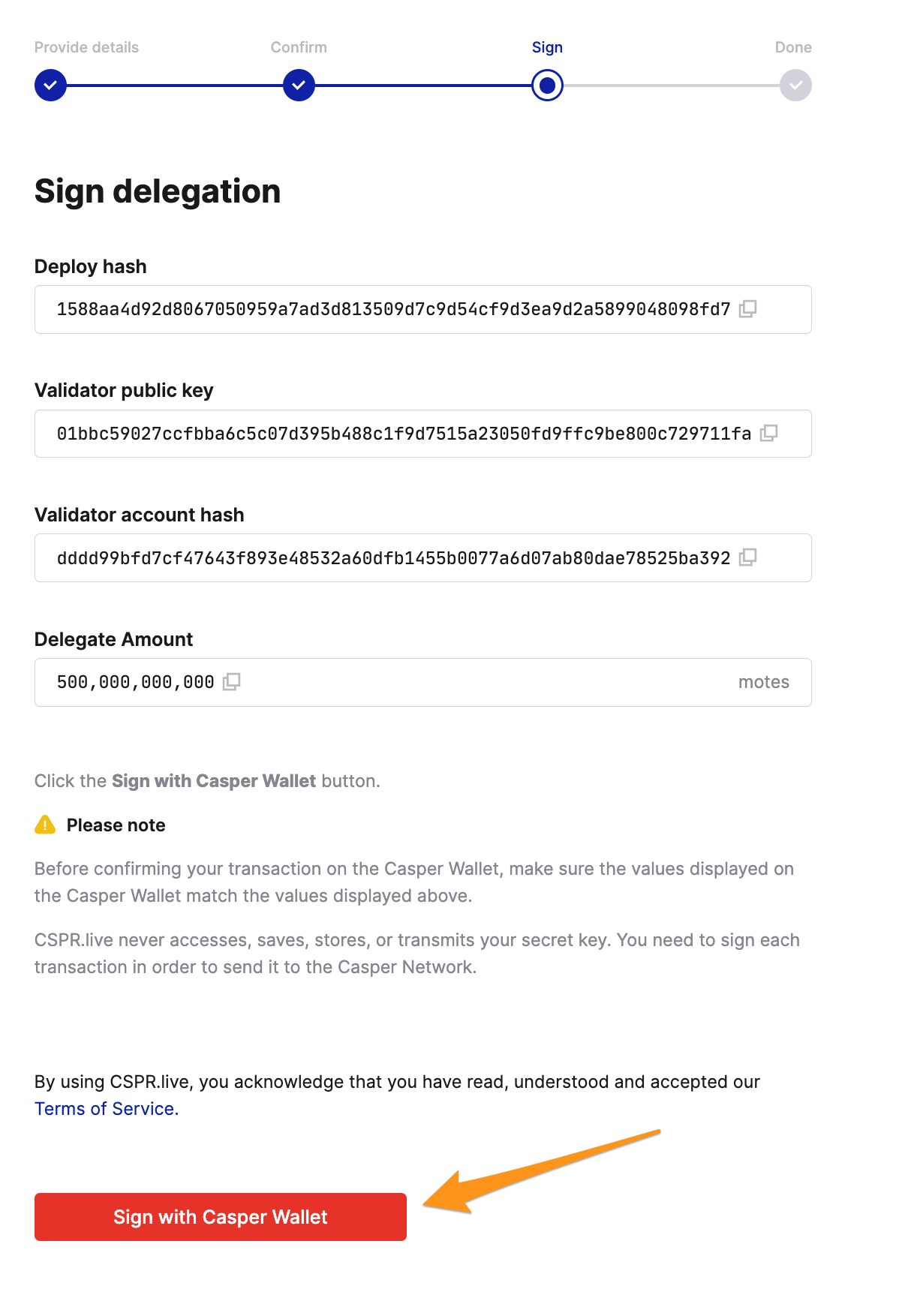899x1316 pixels.
Task: Open the Terms of Service link
Action: [107, 1109]
